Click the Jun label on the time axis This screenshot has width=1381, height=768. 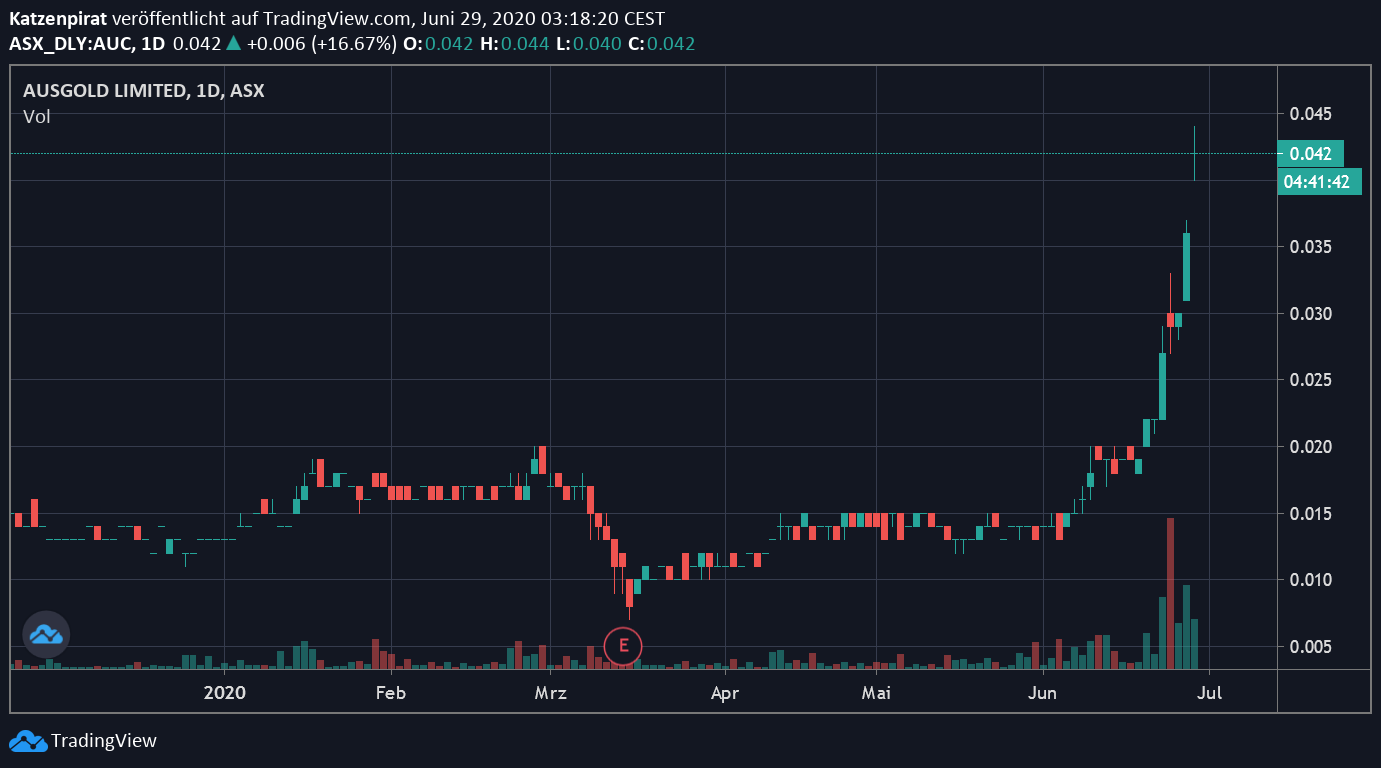point(1043,692)
